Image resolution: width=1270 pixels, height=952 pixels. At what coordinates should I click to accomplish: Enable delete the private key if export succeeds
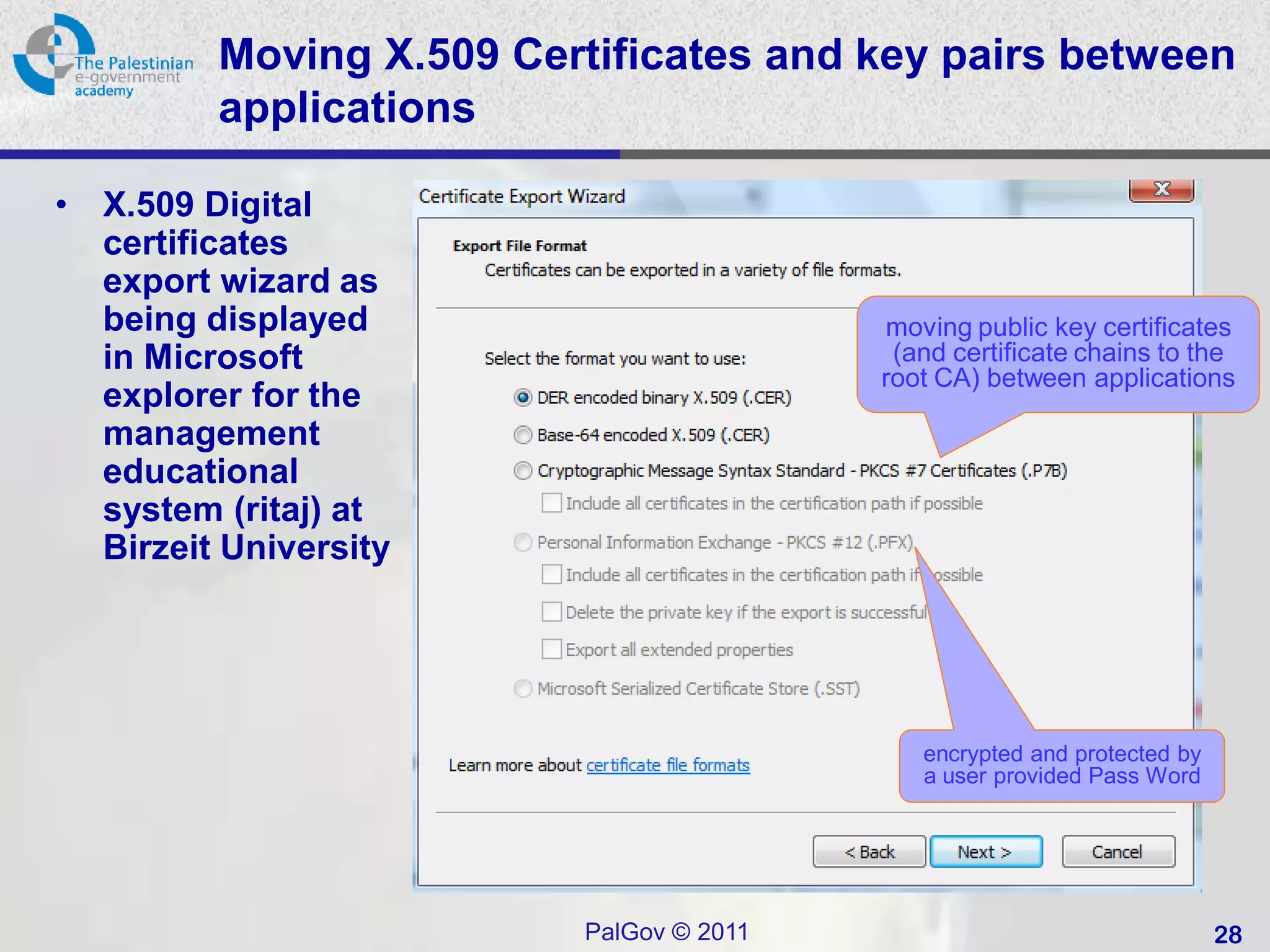click(x=552, y=612)
